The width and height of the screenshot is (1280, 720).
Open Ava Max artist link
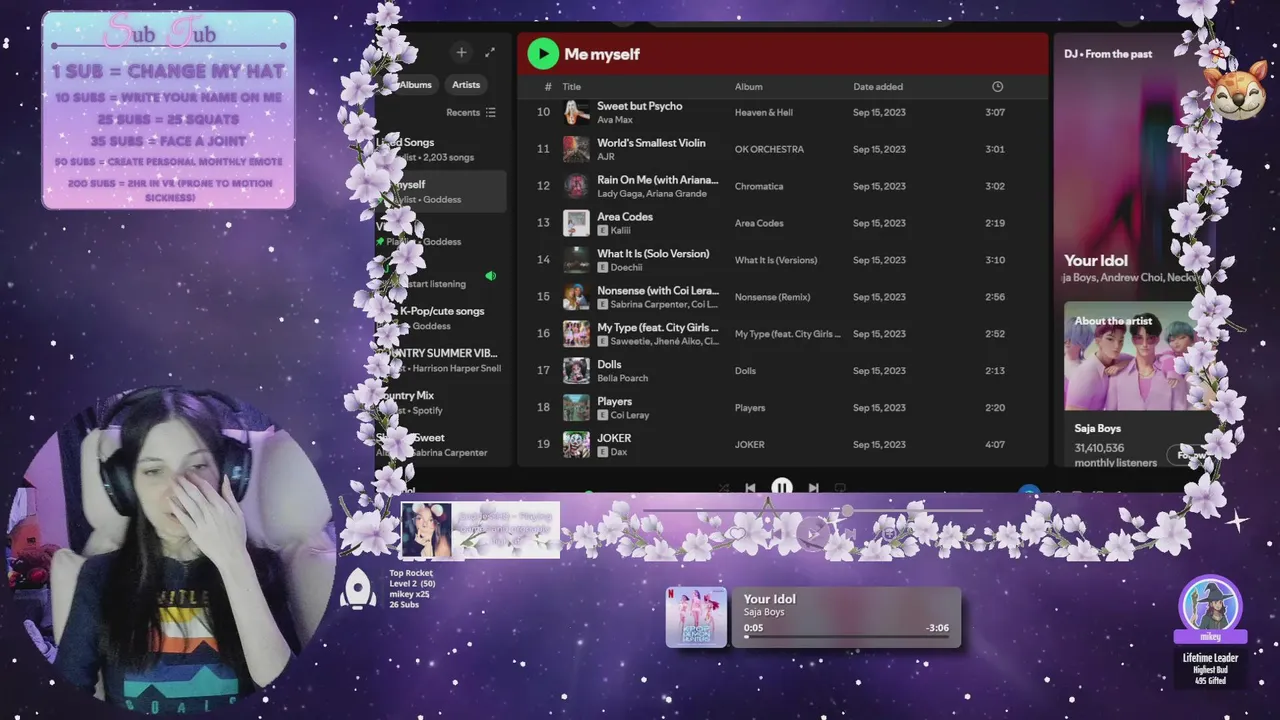coord(615,120)
